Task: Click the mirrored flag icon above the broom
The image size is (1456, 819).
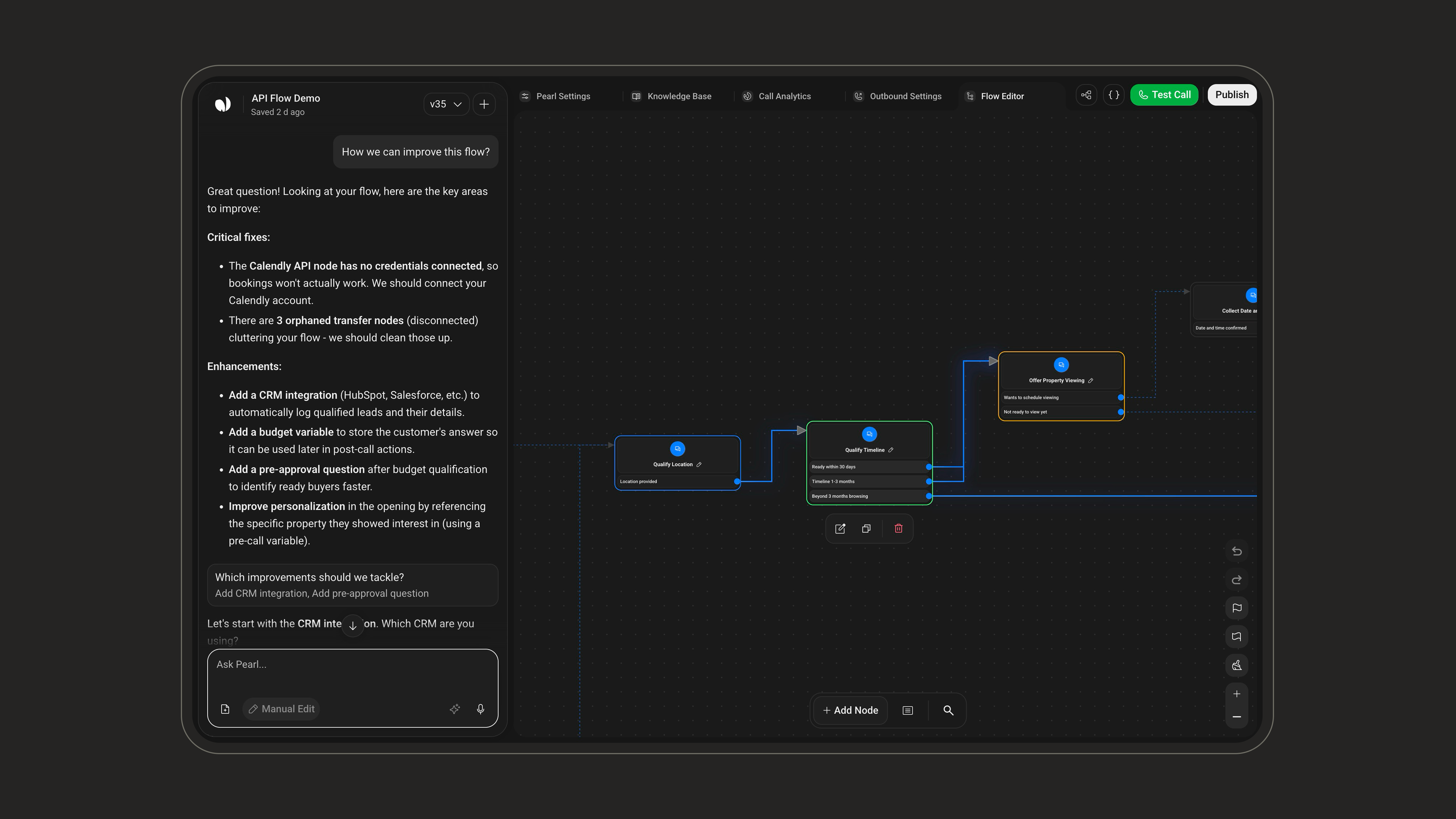Action: tap(1237, 637)
